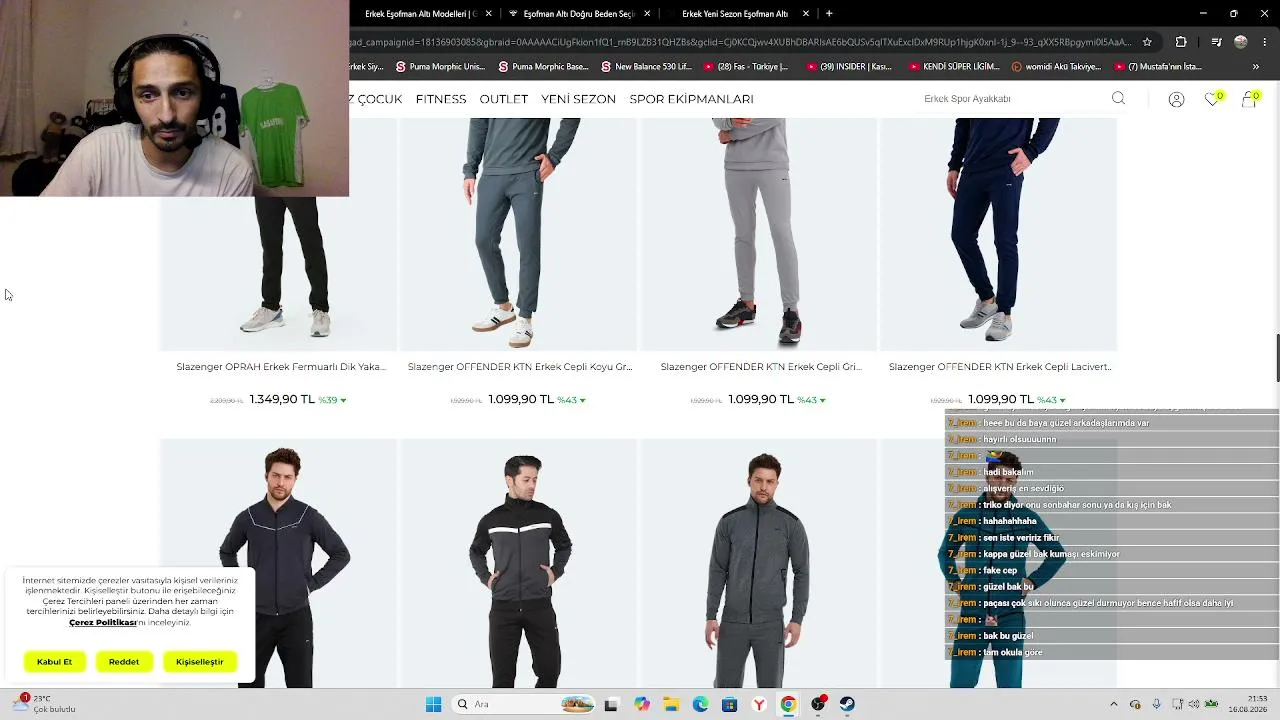The image size is (1280, 720).
Task: Expand the %43 discount arrow on OFFENDER Lacivert
Action: pos(1062,400)
